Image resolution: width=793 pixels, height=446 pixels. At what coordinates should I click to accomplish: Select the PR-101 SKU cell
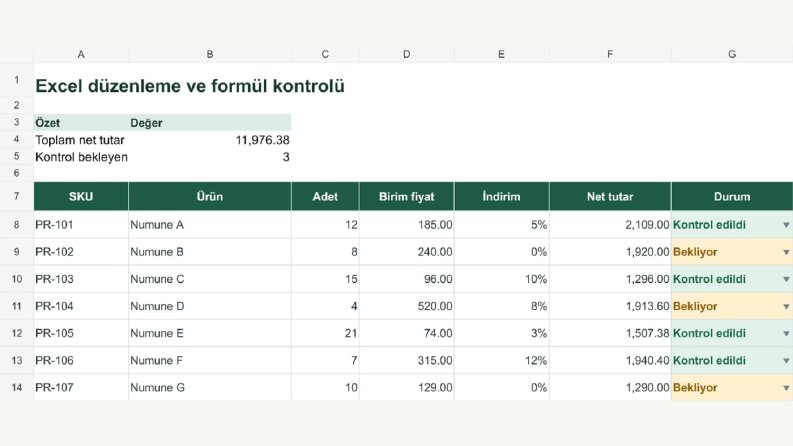pos(81,225)
